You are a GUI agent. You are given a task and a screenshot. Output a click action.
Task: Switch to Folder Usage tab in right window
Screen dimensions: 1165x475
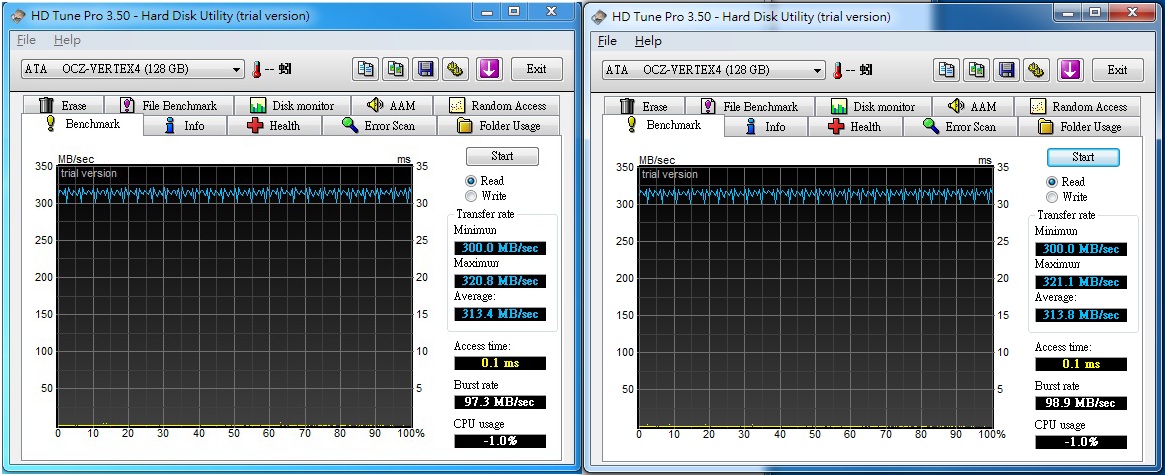click(1080, 126)
